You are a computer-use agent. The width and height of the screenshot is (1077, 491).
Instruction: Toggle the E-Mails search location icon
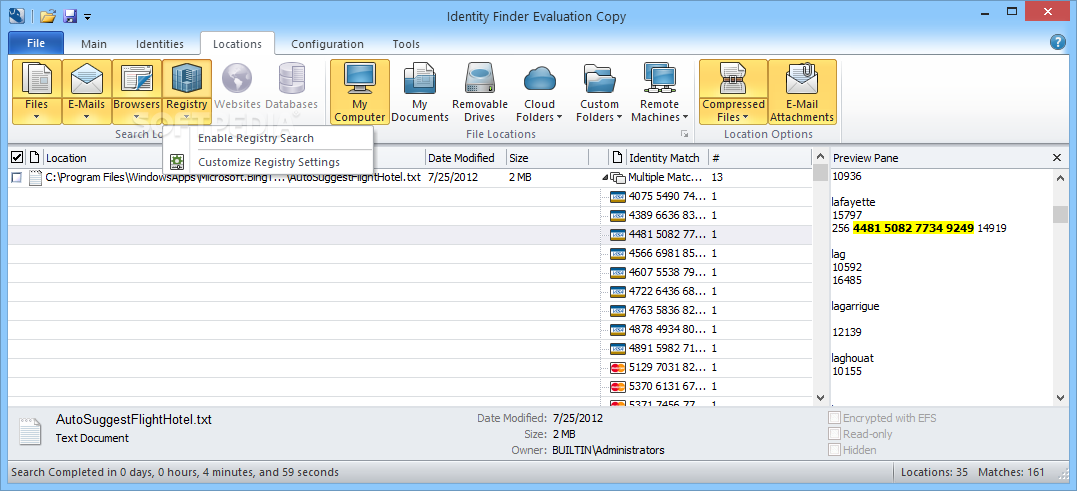click(x=87, y=79)
